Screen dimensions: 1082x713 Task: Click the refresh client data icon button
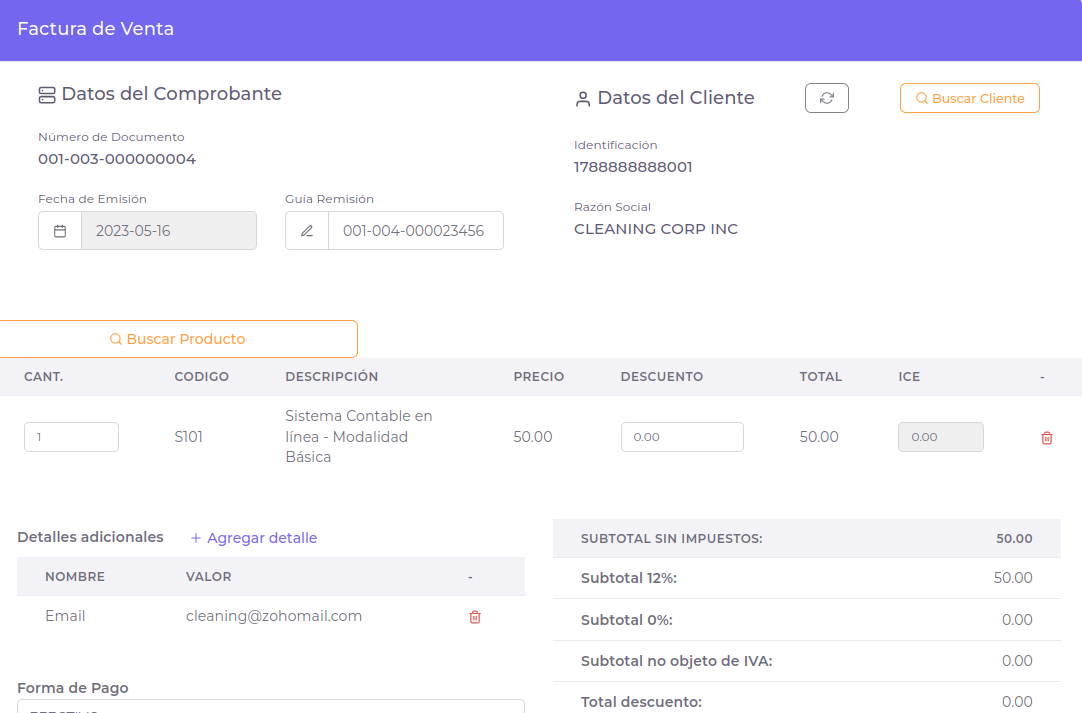pyautogui.click(x=826, y=98)
